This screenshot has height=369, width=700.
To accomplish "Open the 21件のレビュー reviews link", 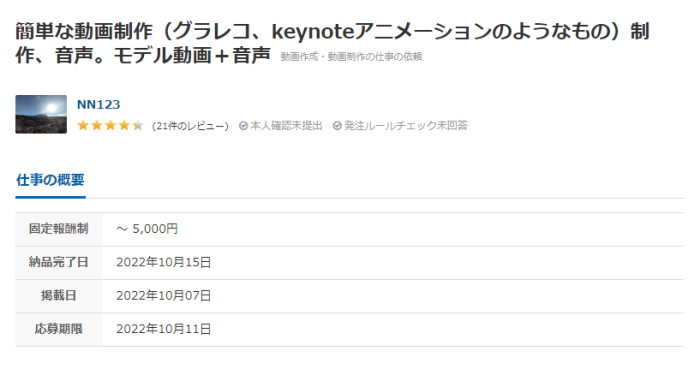I will 190,126.
